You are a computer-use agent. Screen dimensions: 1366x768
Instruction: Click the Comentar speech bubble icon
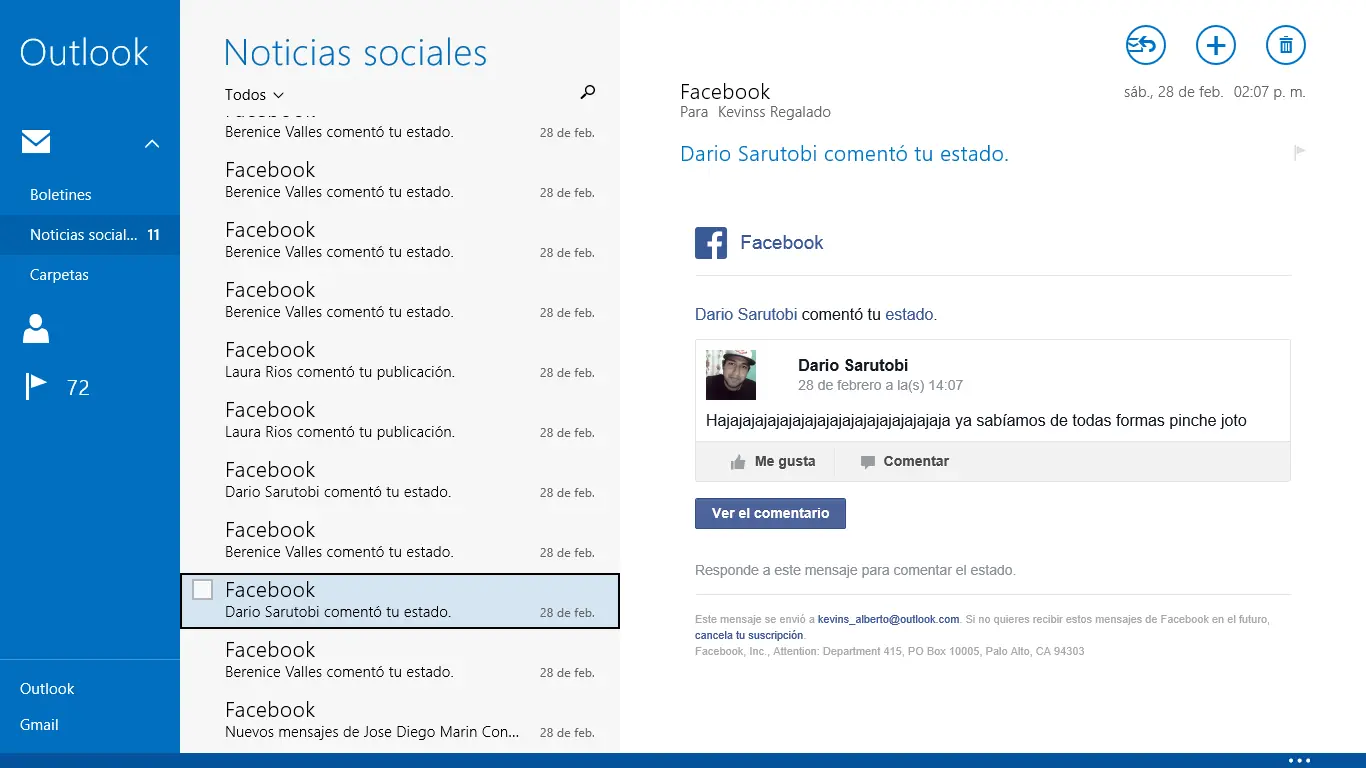867,462
